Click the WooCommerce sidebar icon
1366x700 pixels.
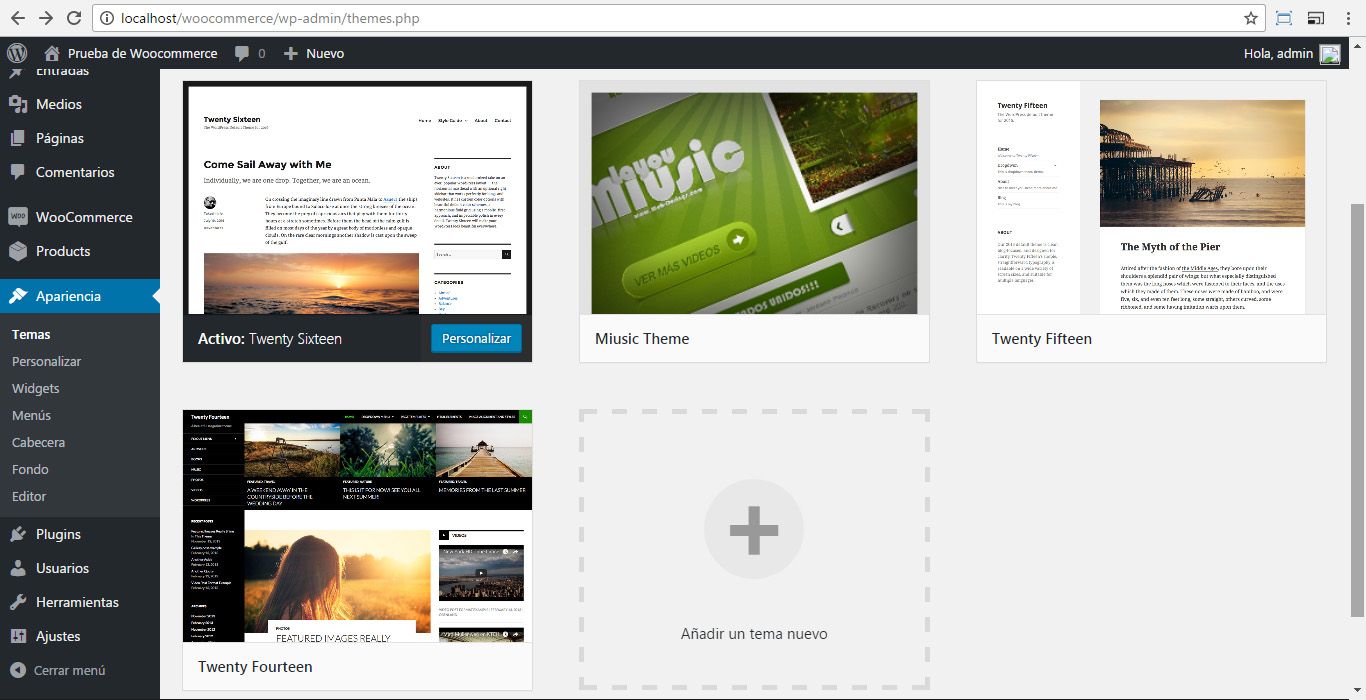click(17, 217)
